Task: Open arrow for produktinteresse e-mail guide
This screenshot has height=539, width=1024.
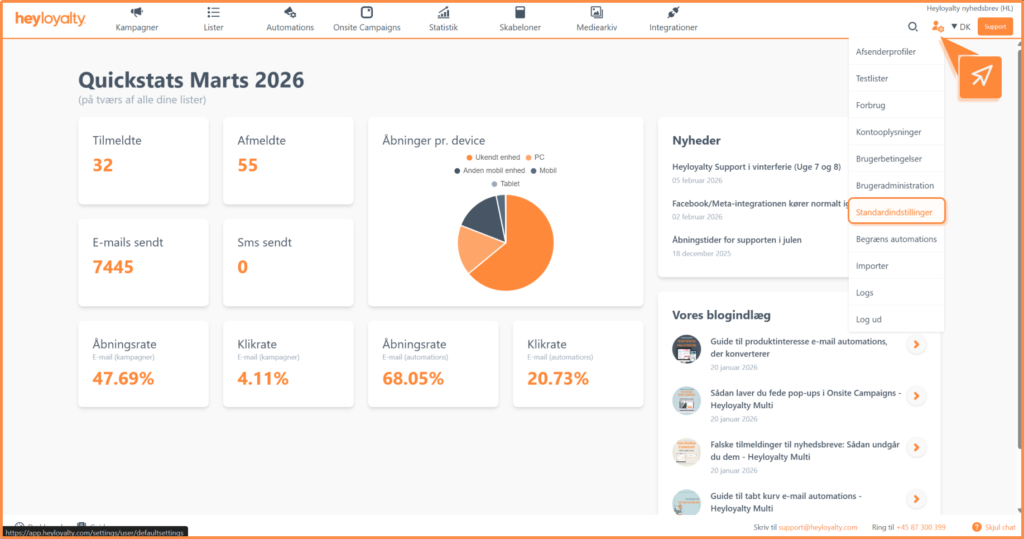Action: coord(915,346)
